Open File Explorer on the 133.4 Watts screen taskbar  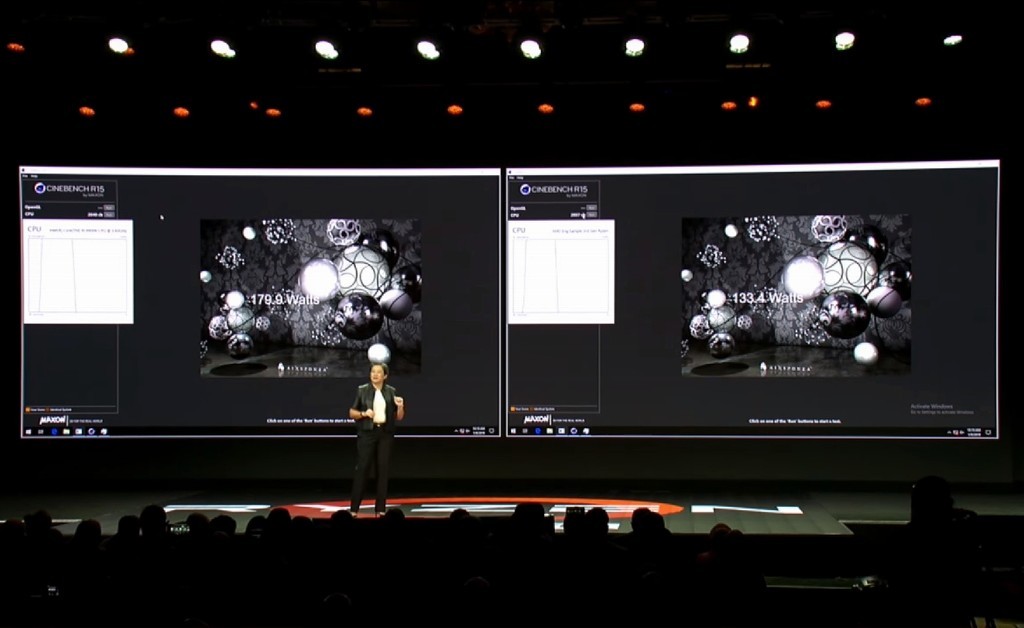pos(550,432)
